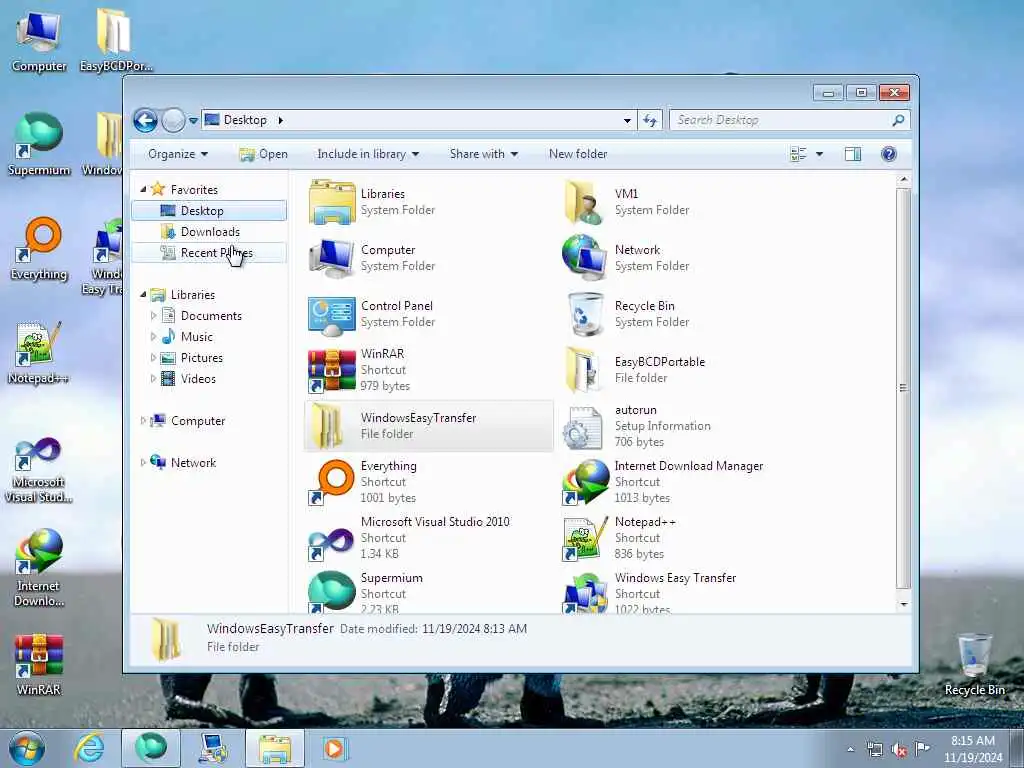Select Music in navigation pane
The image size is (1024, 768).
pyautogui.click(x=197, y=337)
